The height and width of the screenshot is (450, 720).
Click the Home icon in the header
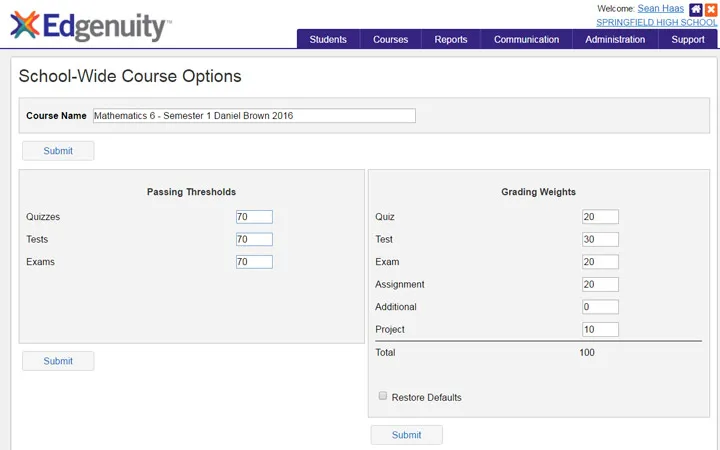(x=696, y=9)
